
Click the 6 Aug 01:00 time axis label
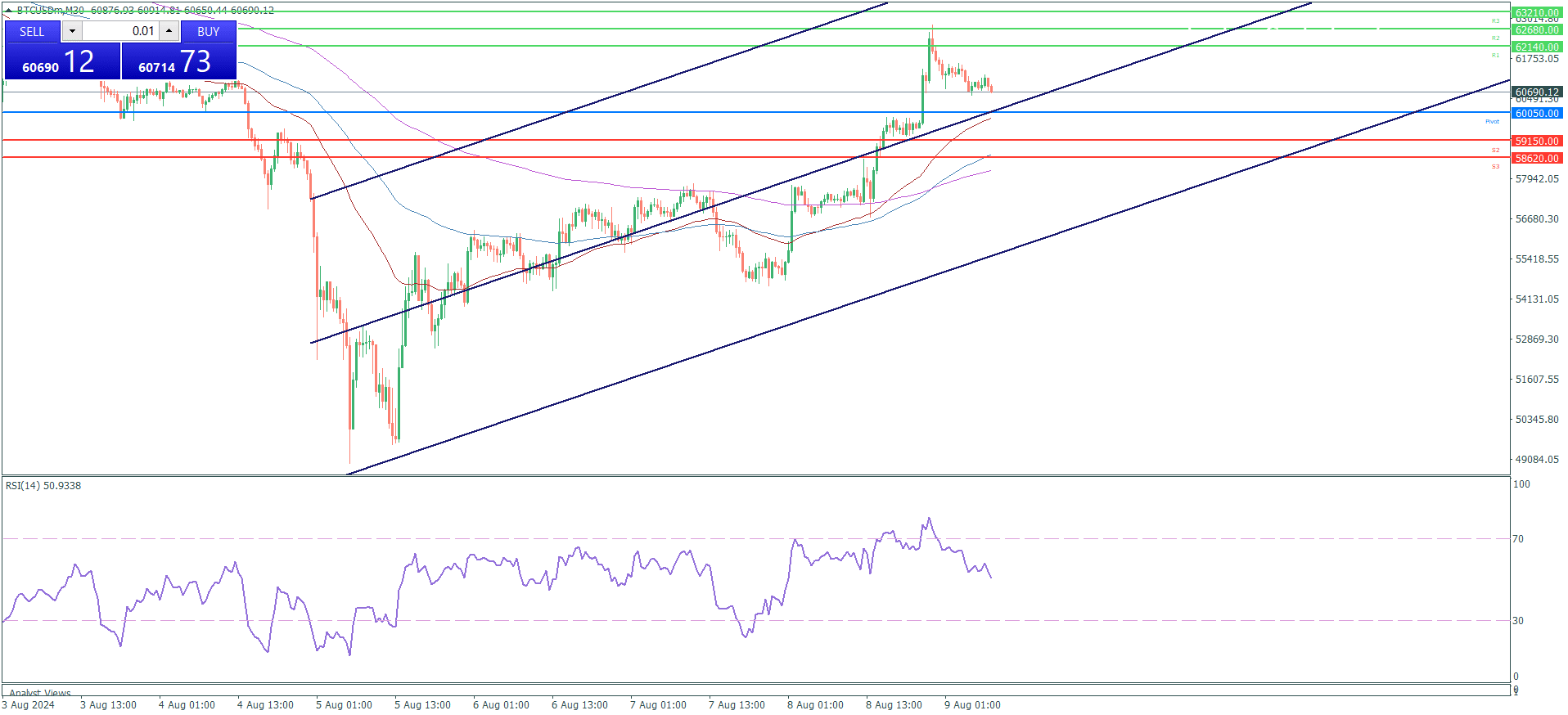[x=501, y=705]
